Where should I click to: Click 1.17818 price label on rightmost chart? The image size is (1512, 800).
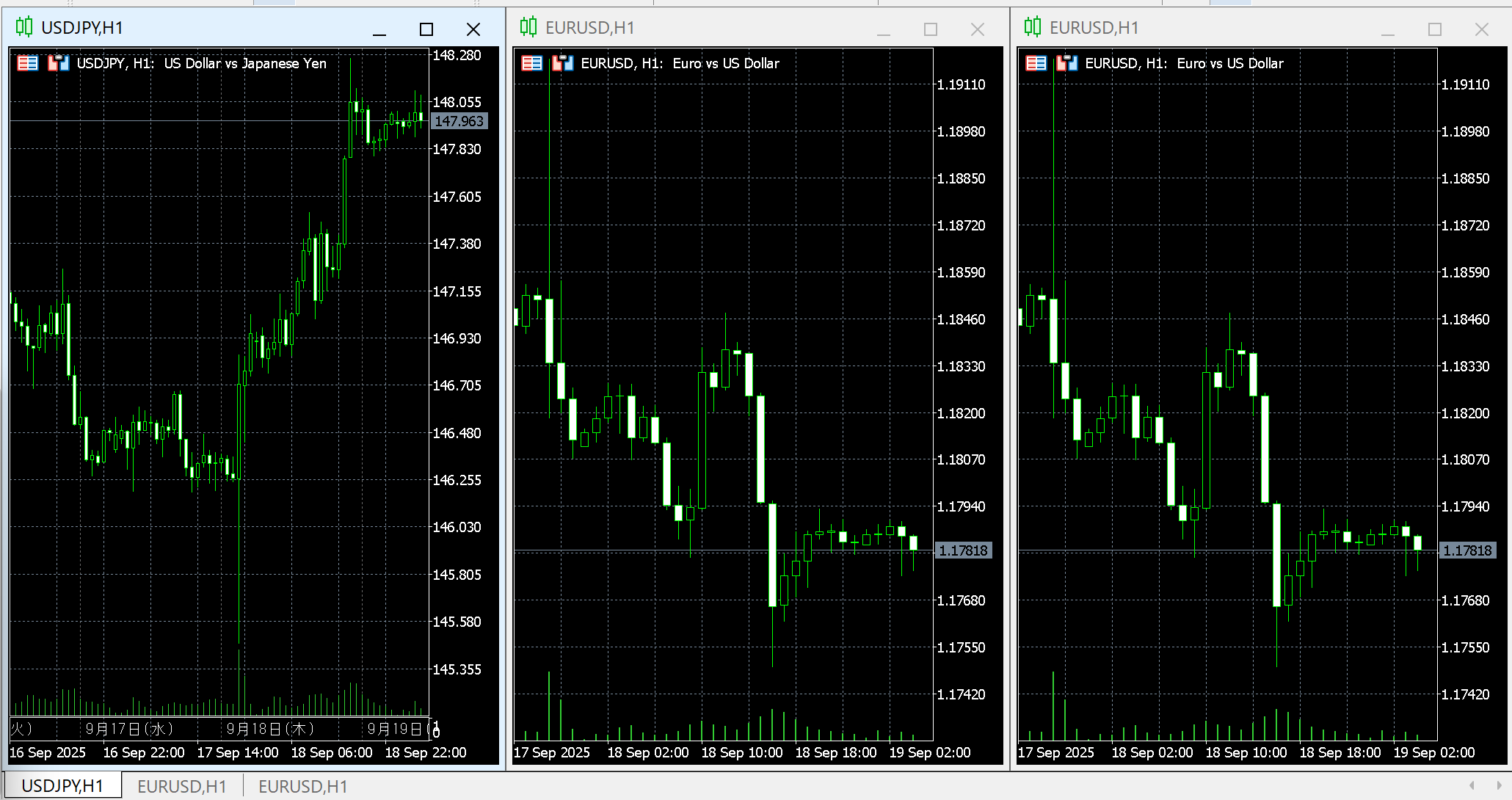(x=1467, y=550)
